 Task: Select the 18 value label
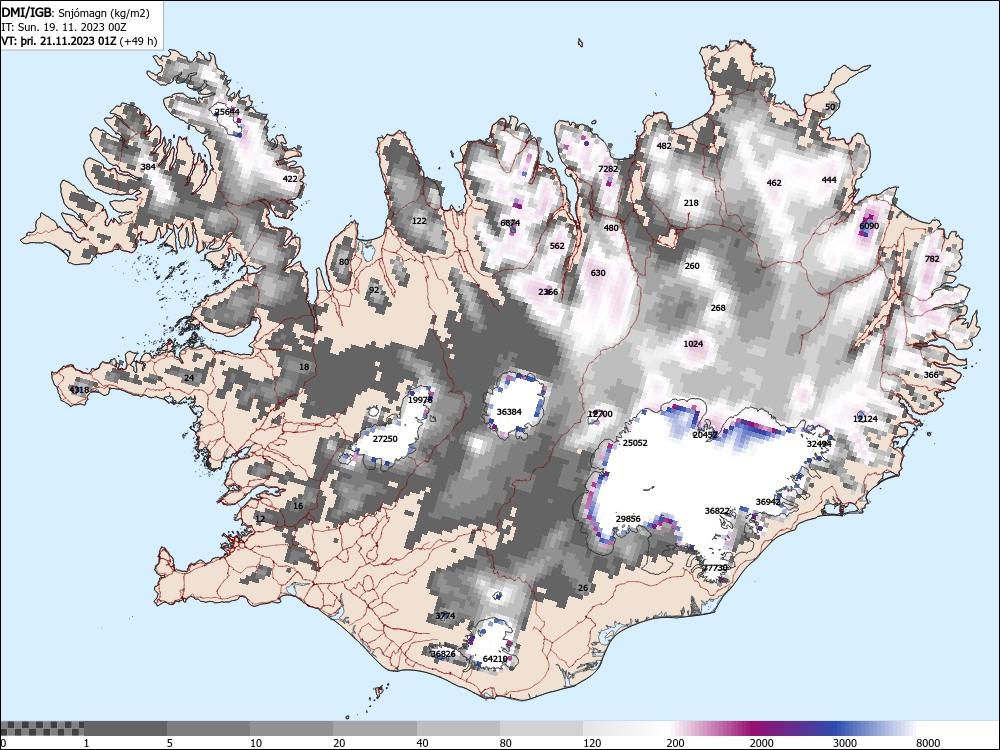point(304,367)
